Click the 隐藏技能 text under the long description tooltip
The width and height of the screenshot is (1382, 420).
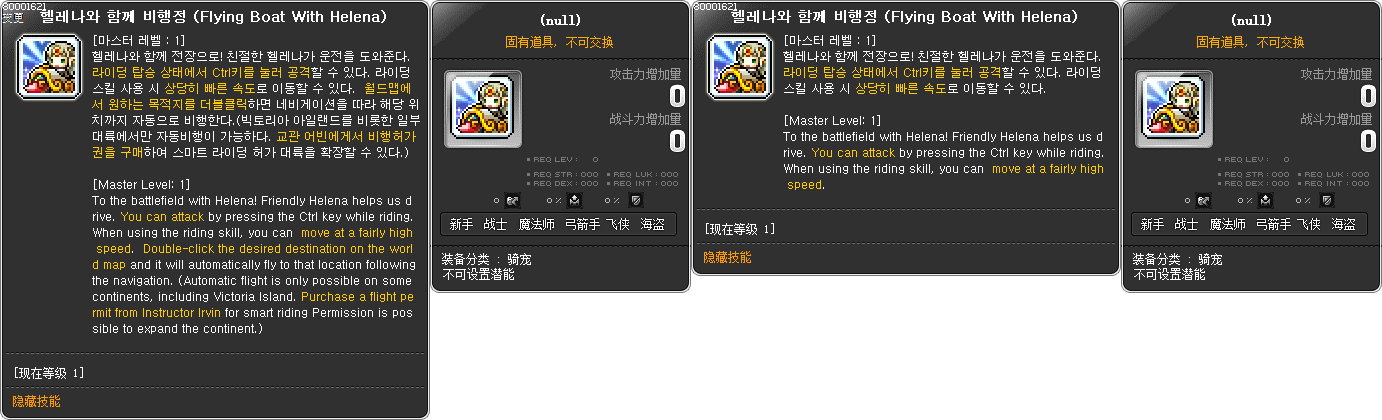[x=36, y=401]
